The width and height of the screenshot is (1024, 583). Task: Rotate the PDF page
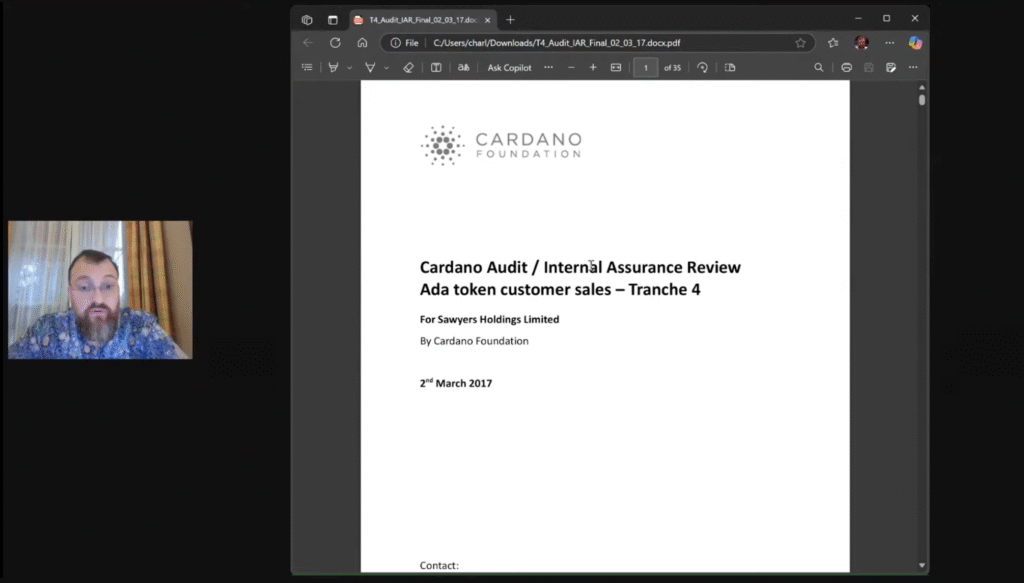click(x=702, y=68)
